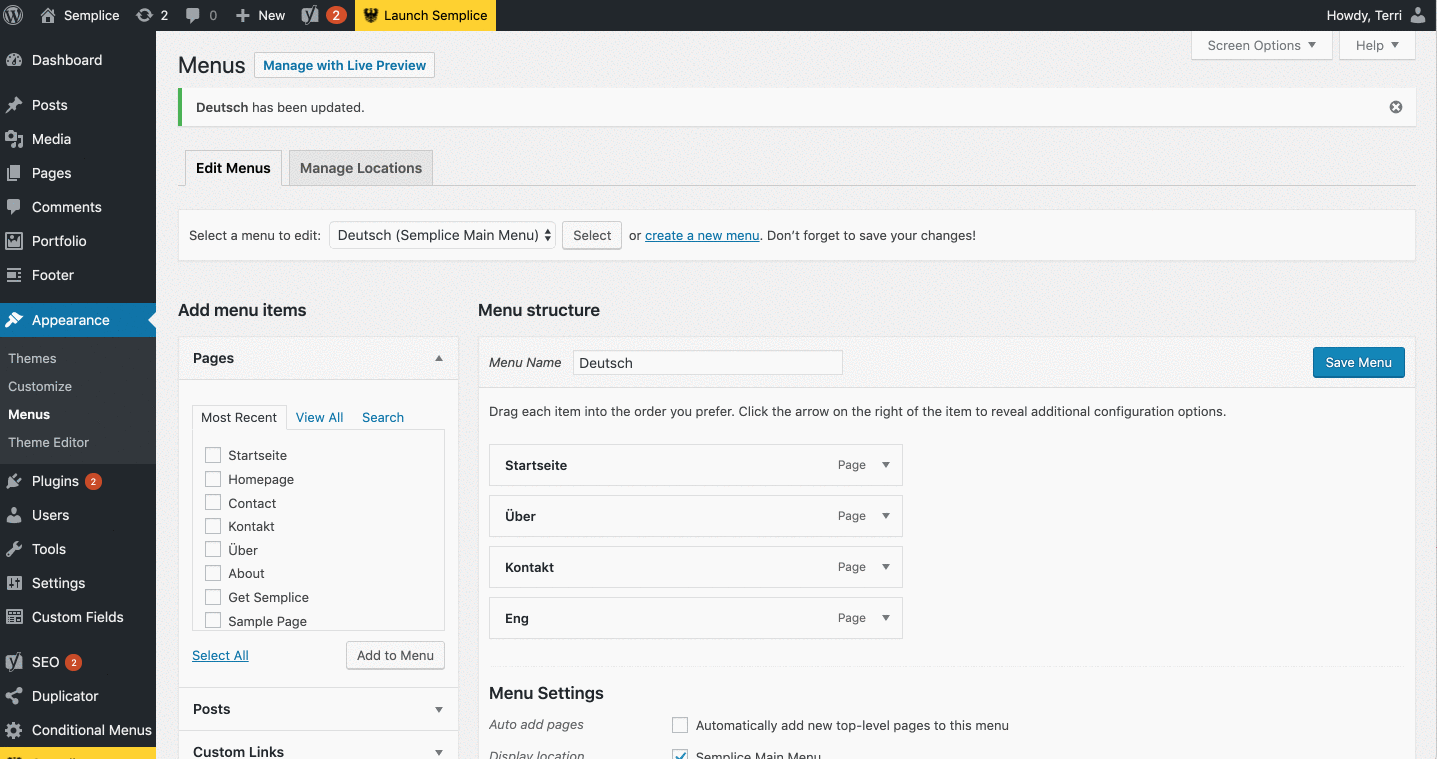Open the Search tab in Pages panel
This screenshot has width=1437, height=759.
tap(382, 417)
